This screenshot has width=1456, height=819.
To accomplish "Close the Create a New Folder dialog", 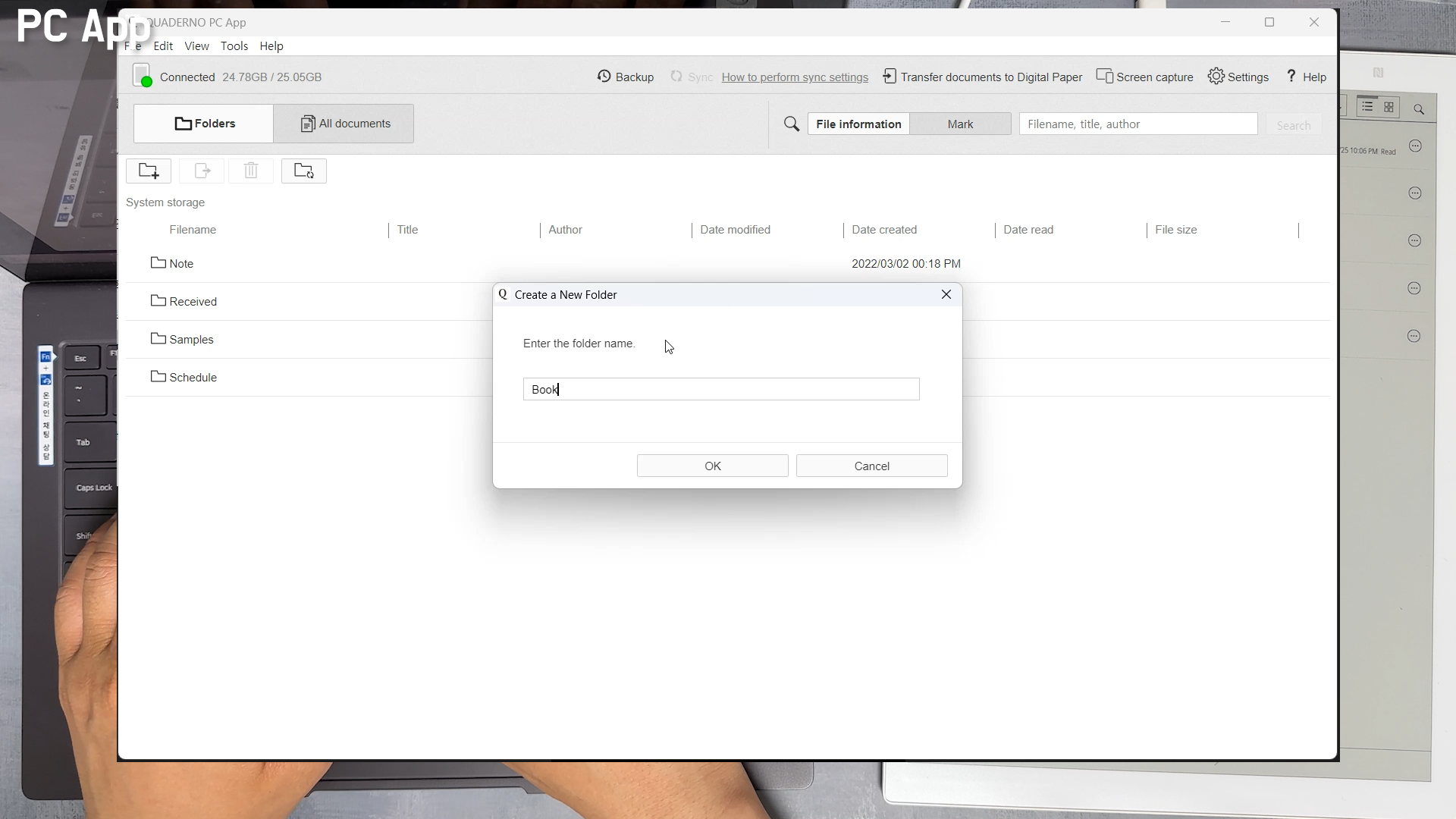I will click(x=946, y=294).
